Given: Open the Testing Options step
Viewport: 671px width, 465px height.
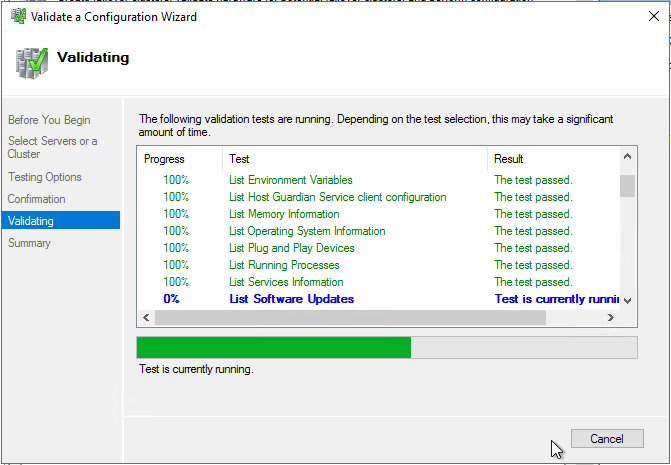Looking at the screenshot, I should [x=45, y=177].
